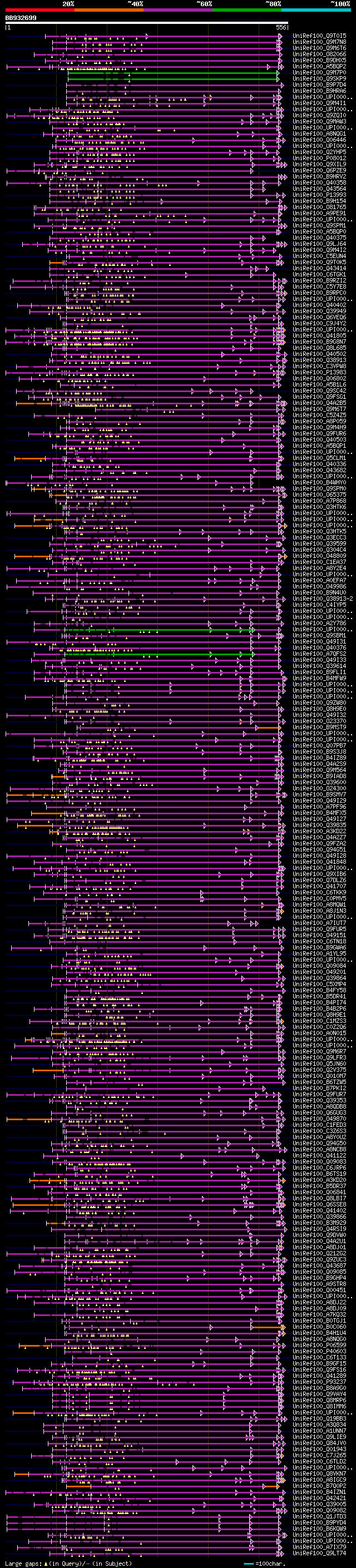The height and width of the screenshot is (1568, 356).
Task: Select subject label UniRef100_B4IZN1
Action: (x=319, y=1492)
